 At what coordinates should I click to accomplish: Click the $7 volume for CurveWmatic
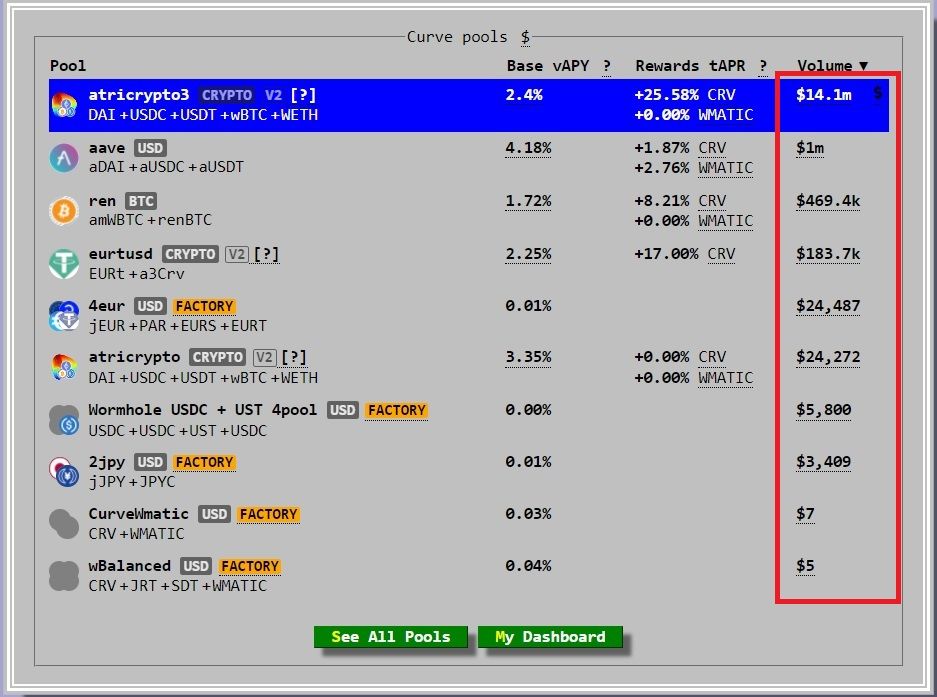click(x=805, y=513)
